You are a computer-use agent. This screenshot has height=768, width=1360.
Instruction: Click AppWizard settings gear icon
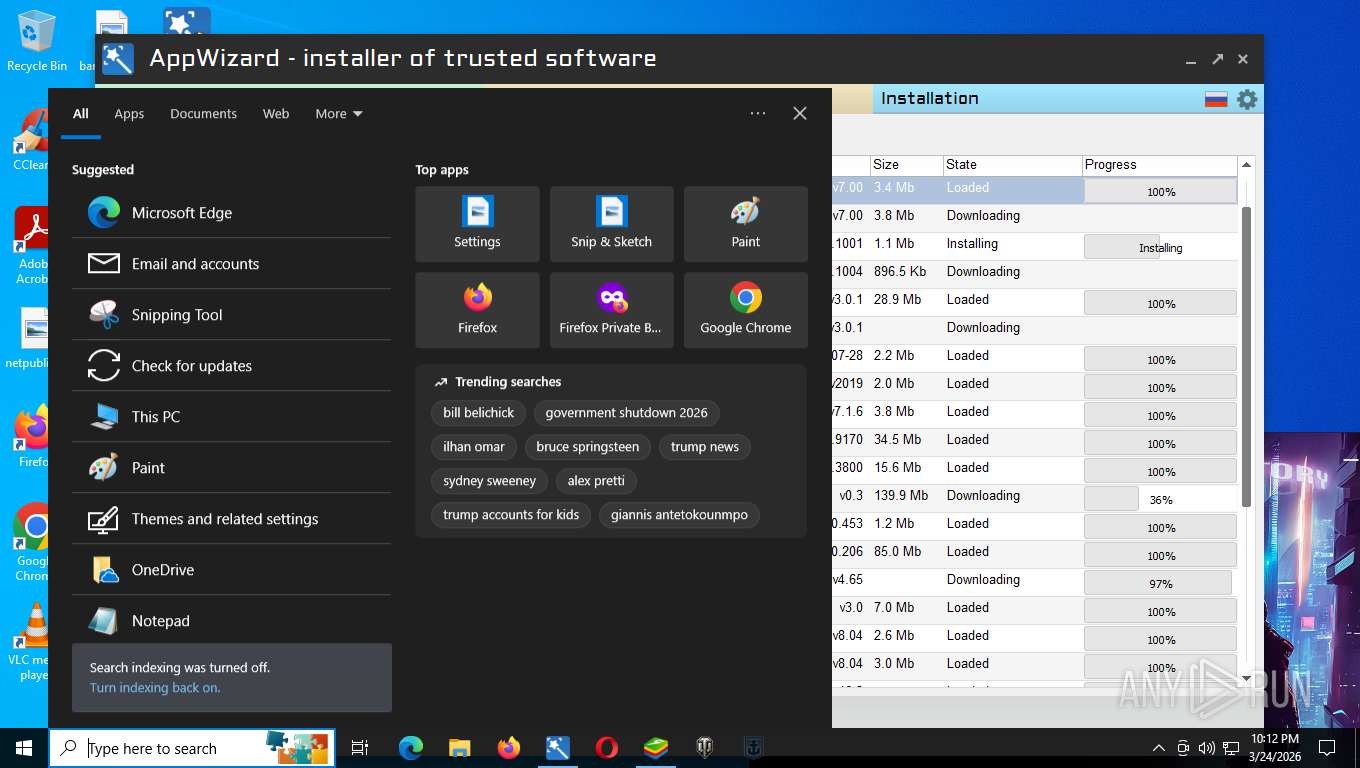pos(1246,99)
